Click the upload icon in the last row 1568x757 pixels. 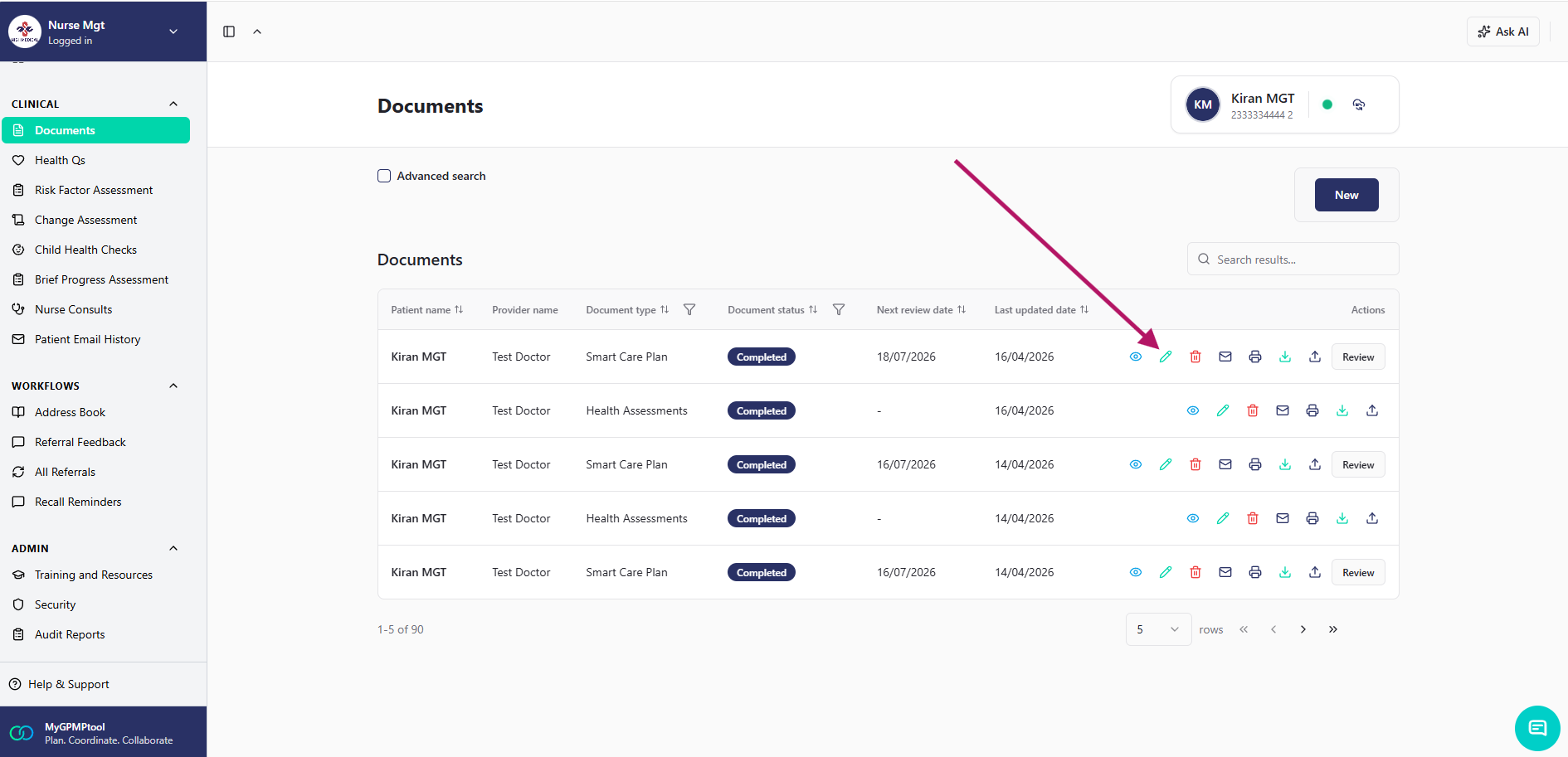(1315, 572)
